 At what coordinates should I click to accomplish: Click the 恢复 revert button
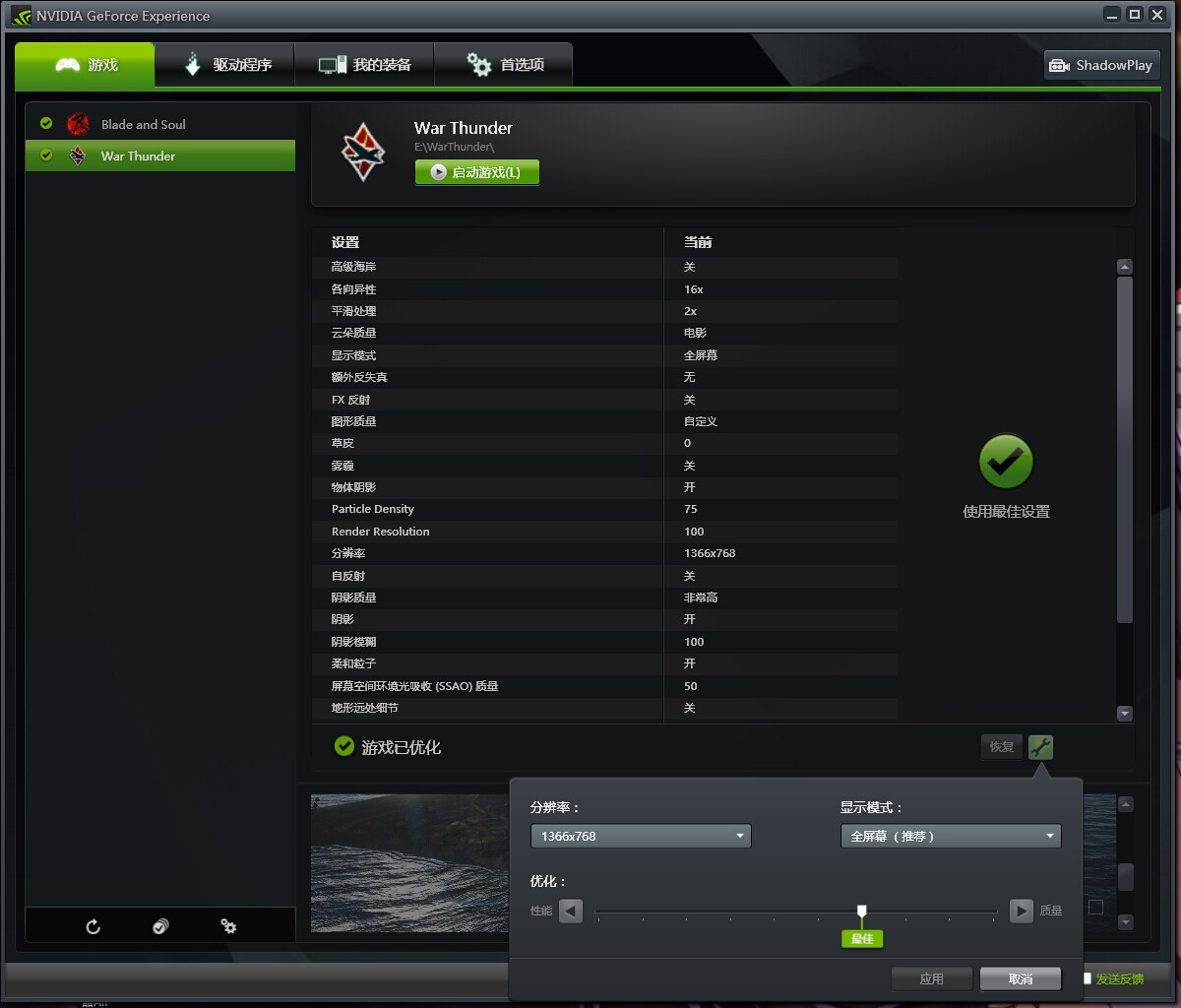click(x=1002, y=747)
